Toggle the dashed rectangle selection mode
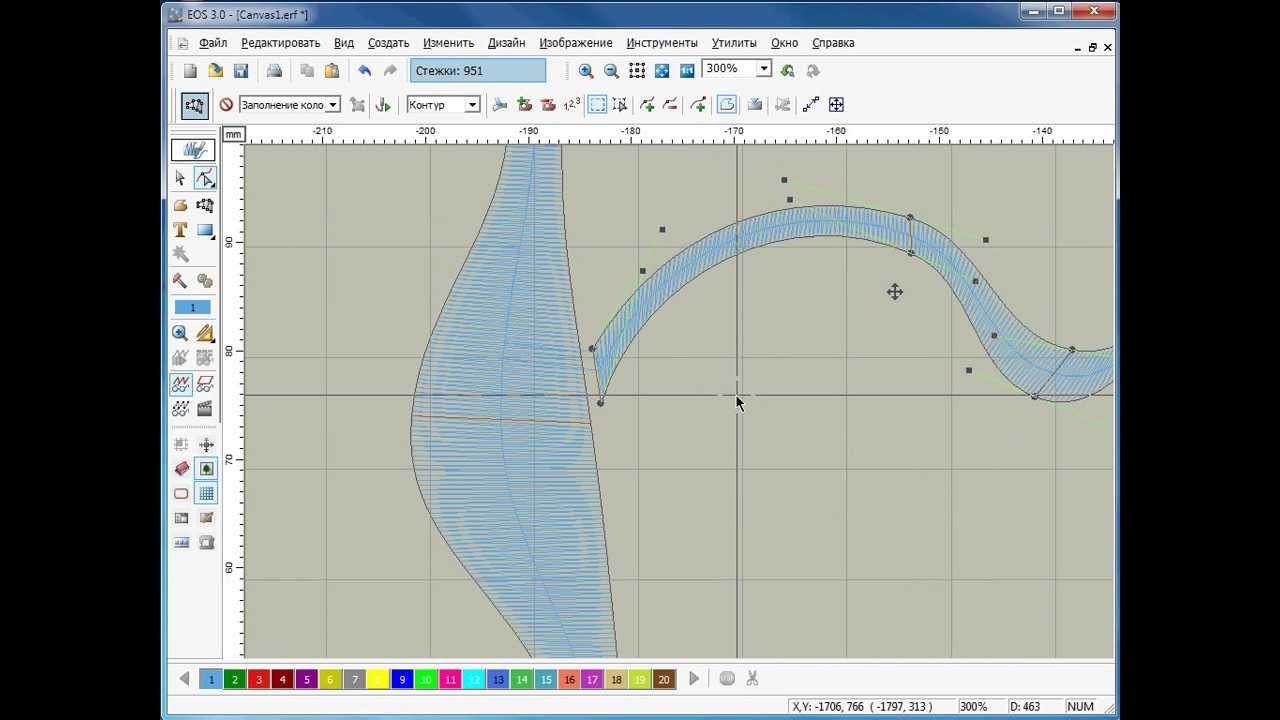Screen dimensions: 1280x720 click(597, 104)
